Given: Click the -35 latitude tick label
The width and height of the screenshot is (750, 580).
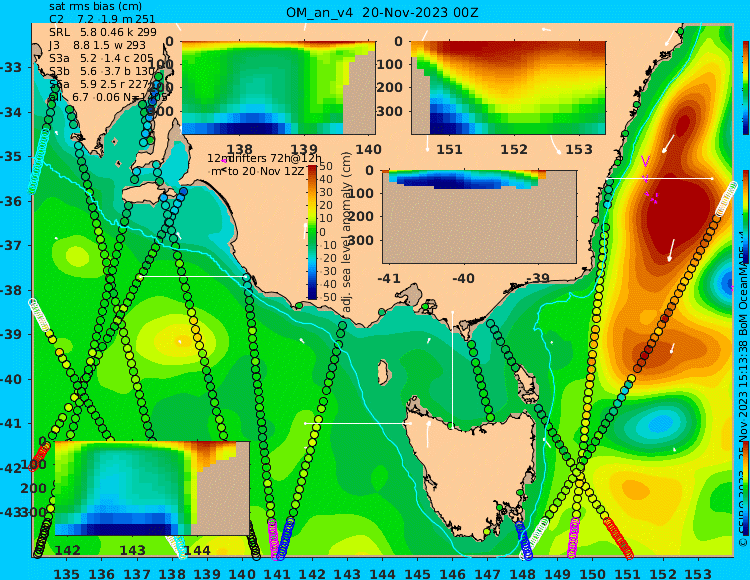Looking at the screenshot, I should [x=11, y=156].
